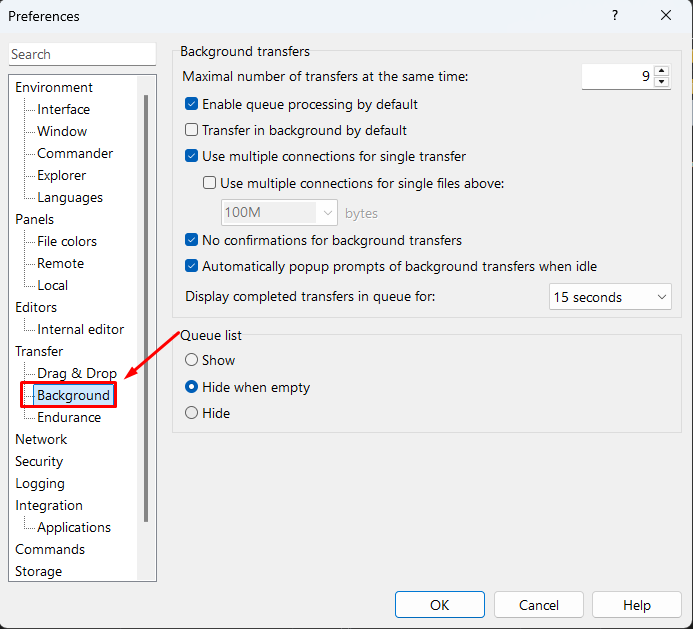Toggle automatic popup prompts when idle checkbox

(x=192, y=266)
